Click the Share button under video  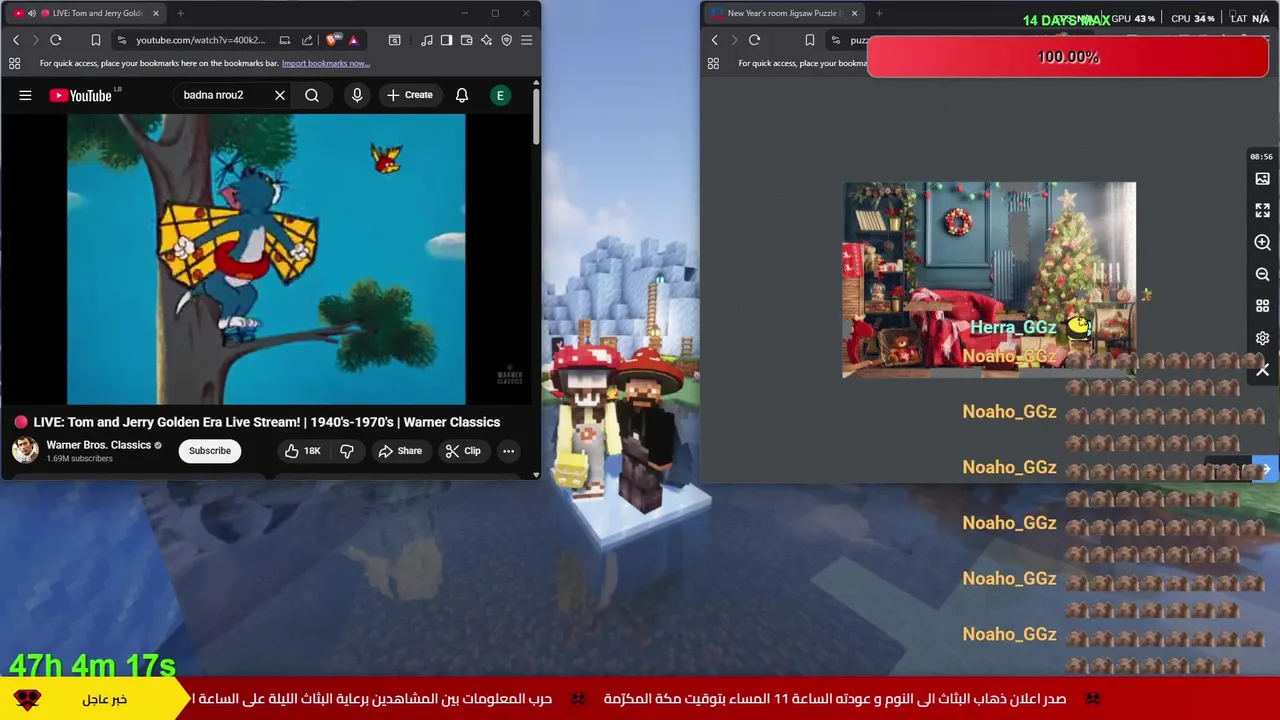point(400,451)
